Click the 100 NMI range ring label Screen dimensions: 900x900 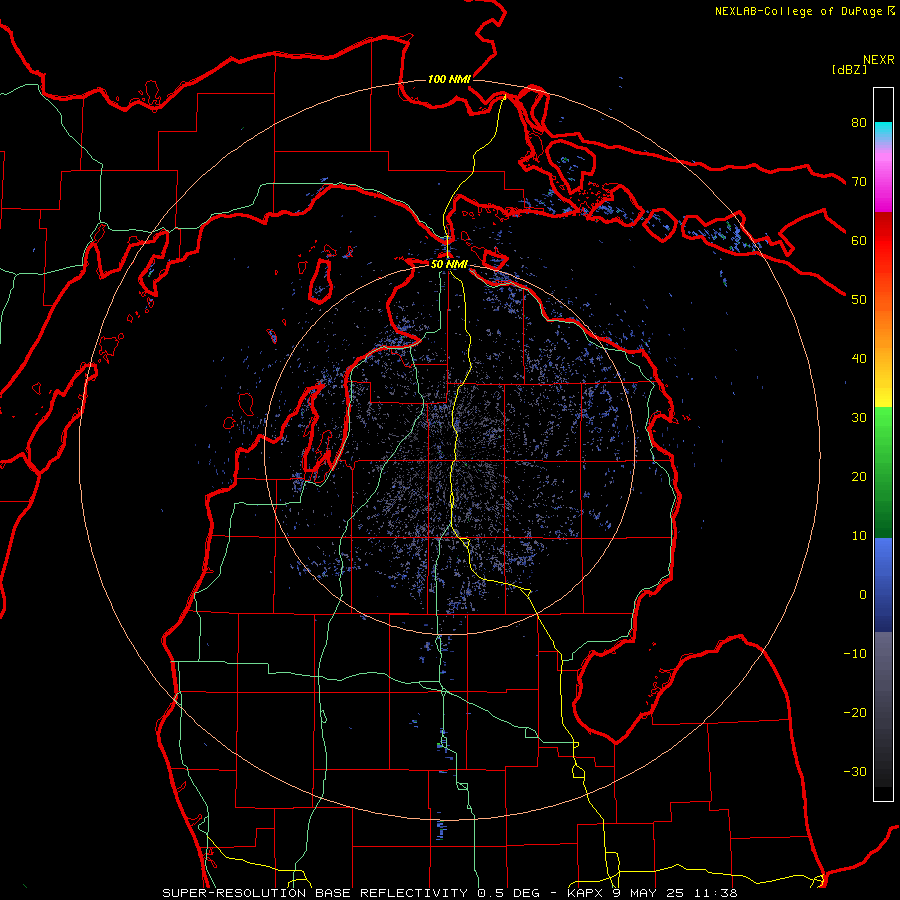point(449,79)
